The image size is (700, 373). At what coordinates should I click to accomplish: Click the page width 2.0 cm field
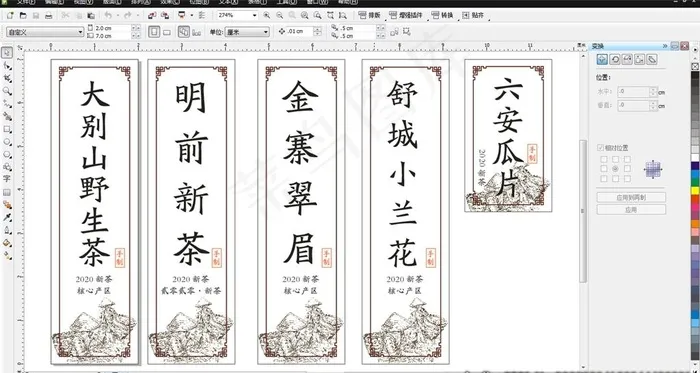(113, 28)
